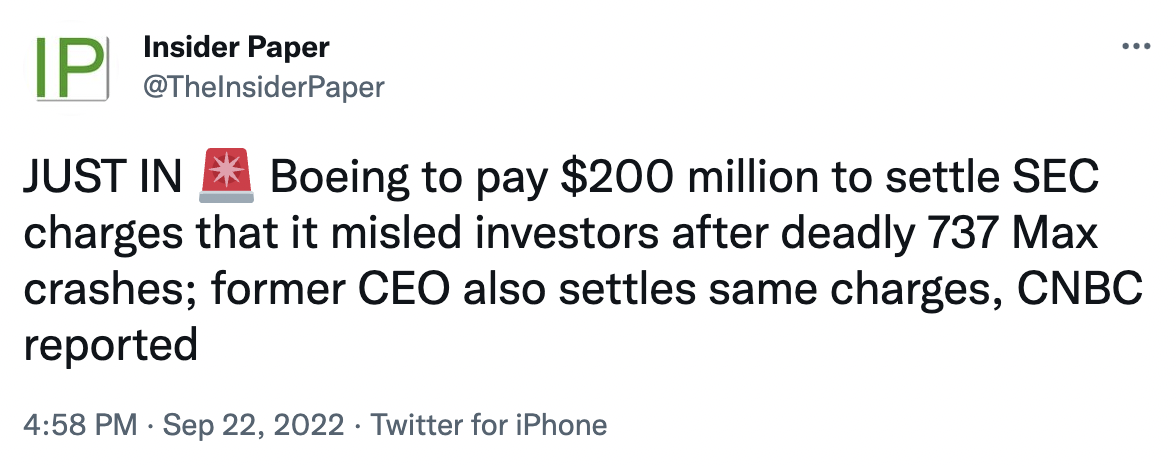The height and width of the screenshot is (466, 1176).
Task: Click the word reported in the tweet
Action: pos(109,346)
